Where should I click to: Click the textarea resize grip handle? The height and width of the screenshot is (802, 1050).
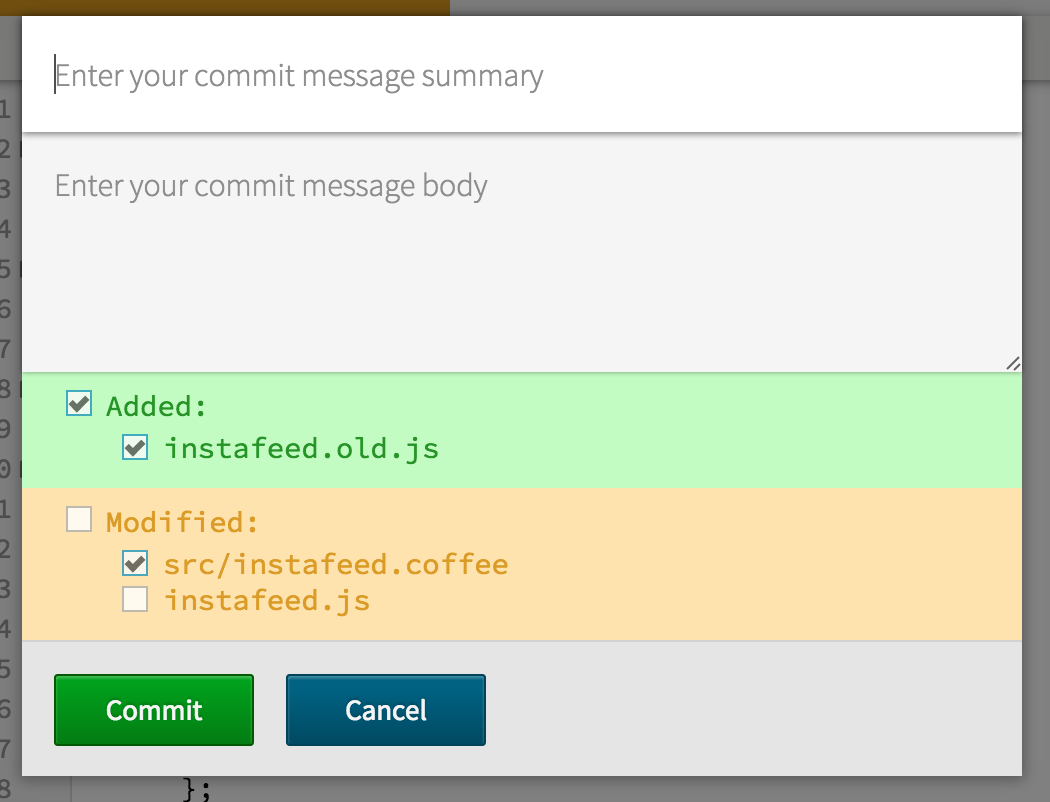point(1014,362)
